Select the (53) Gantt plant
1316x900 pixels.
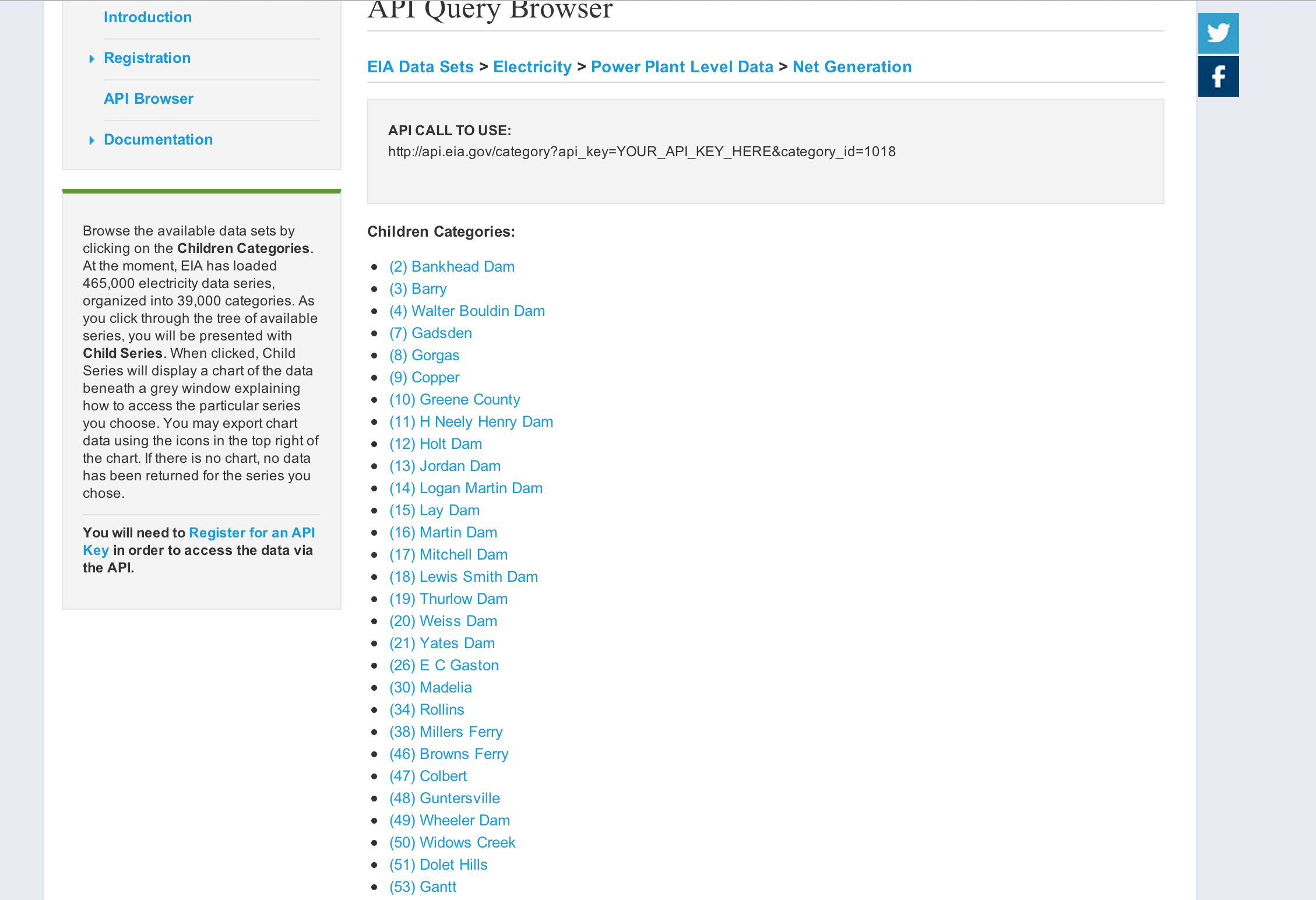(423, 887)
